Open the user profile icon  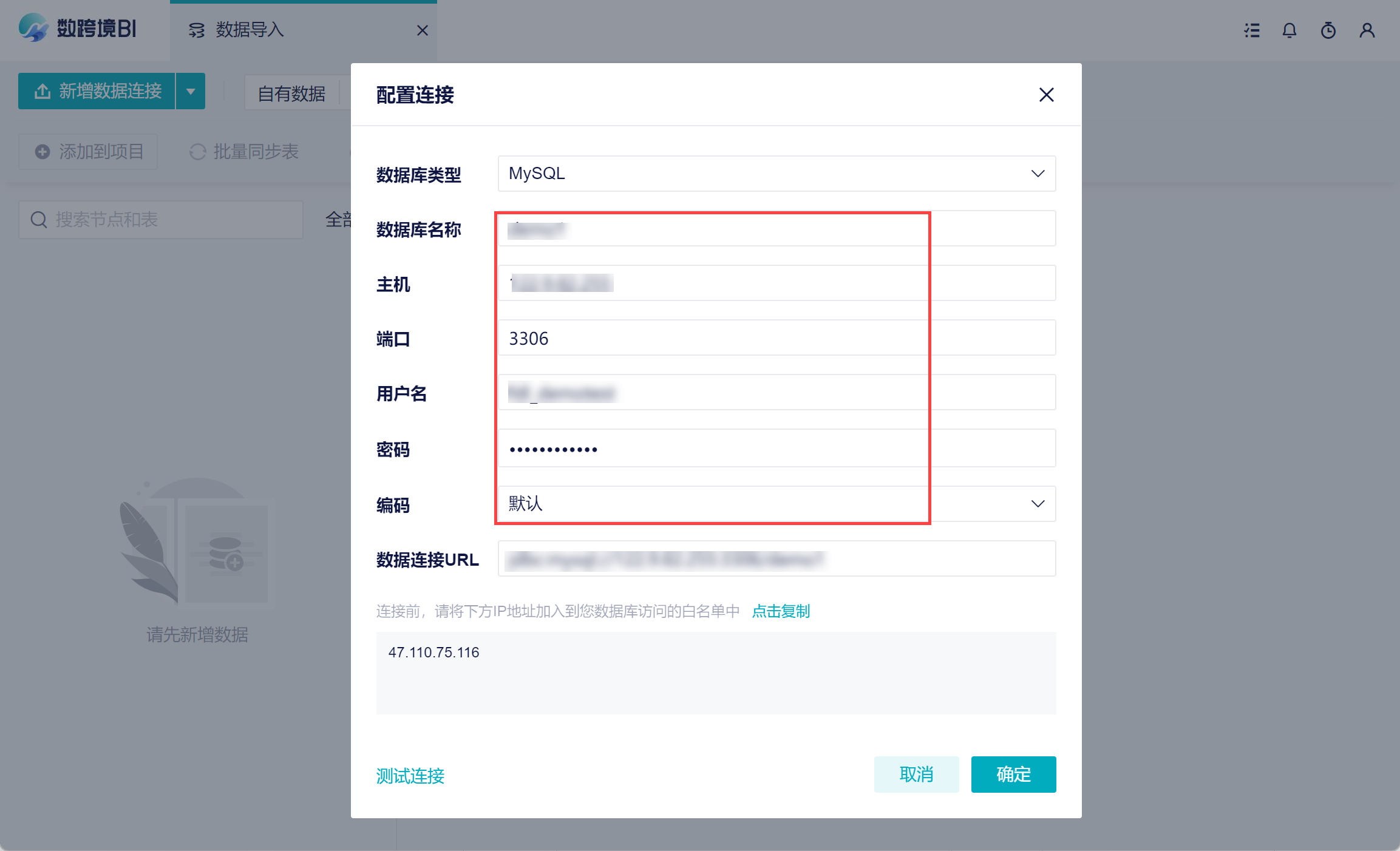[x=1367, y=30]
